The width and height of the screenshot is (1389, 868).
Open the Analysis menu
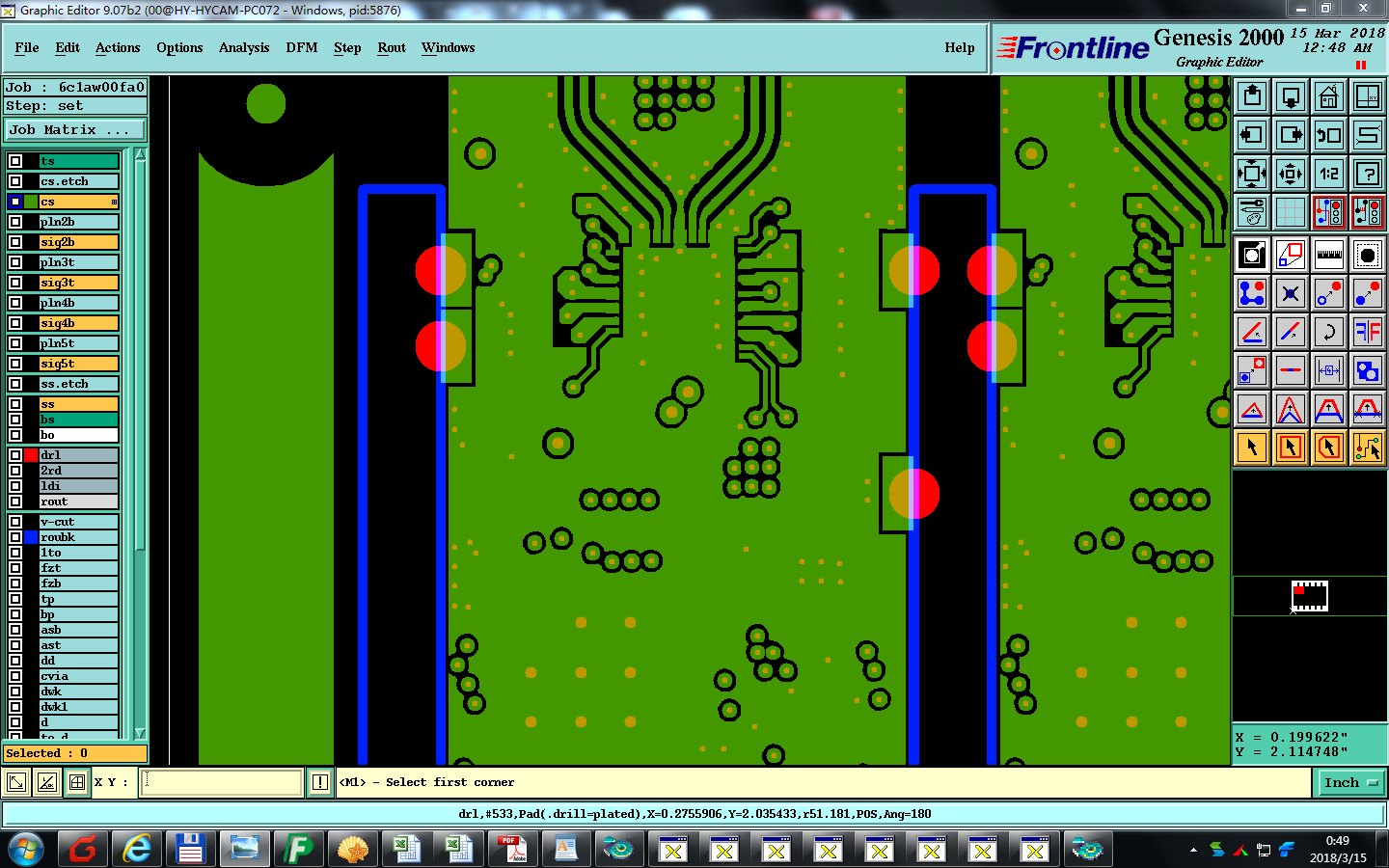[x=244, y=47]
